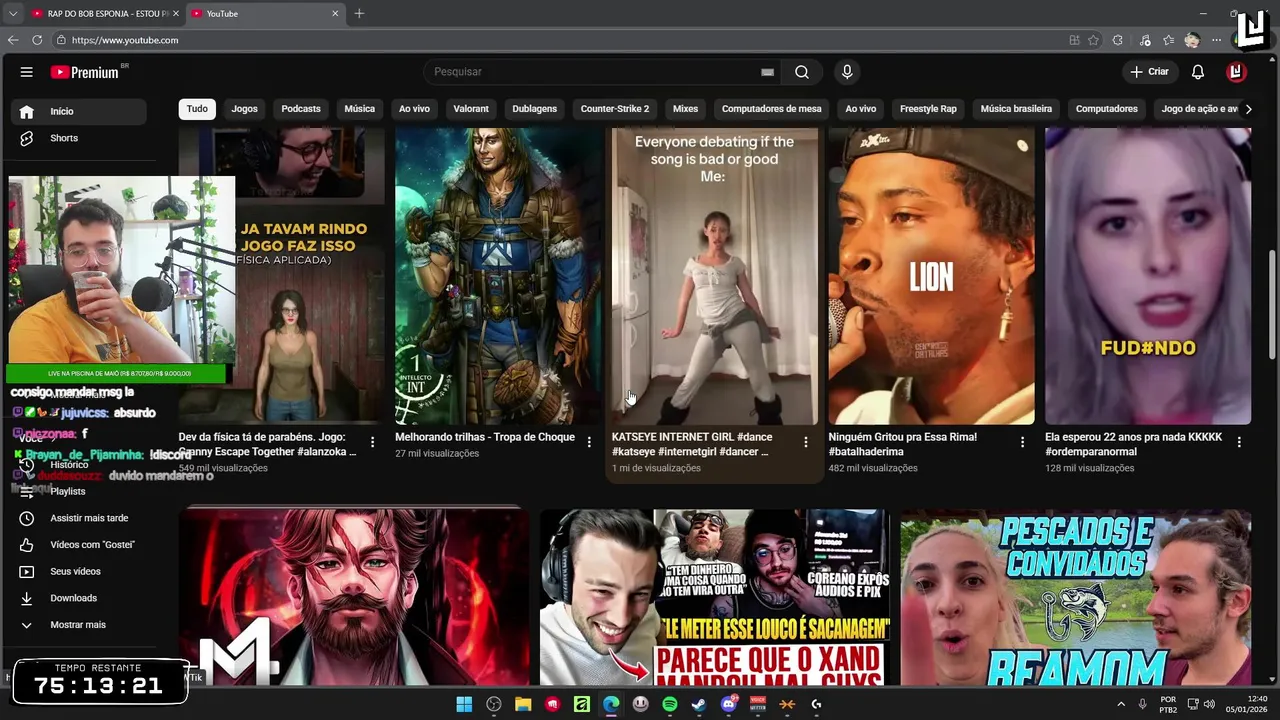Screen dimensions: 1280x720
Task: Open the Windows Start menu
Action: [x=464, y=704]
